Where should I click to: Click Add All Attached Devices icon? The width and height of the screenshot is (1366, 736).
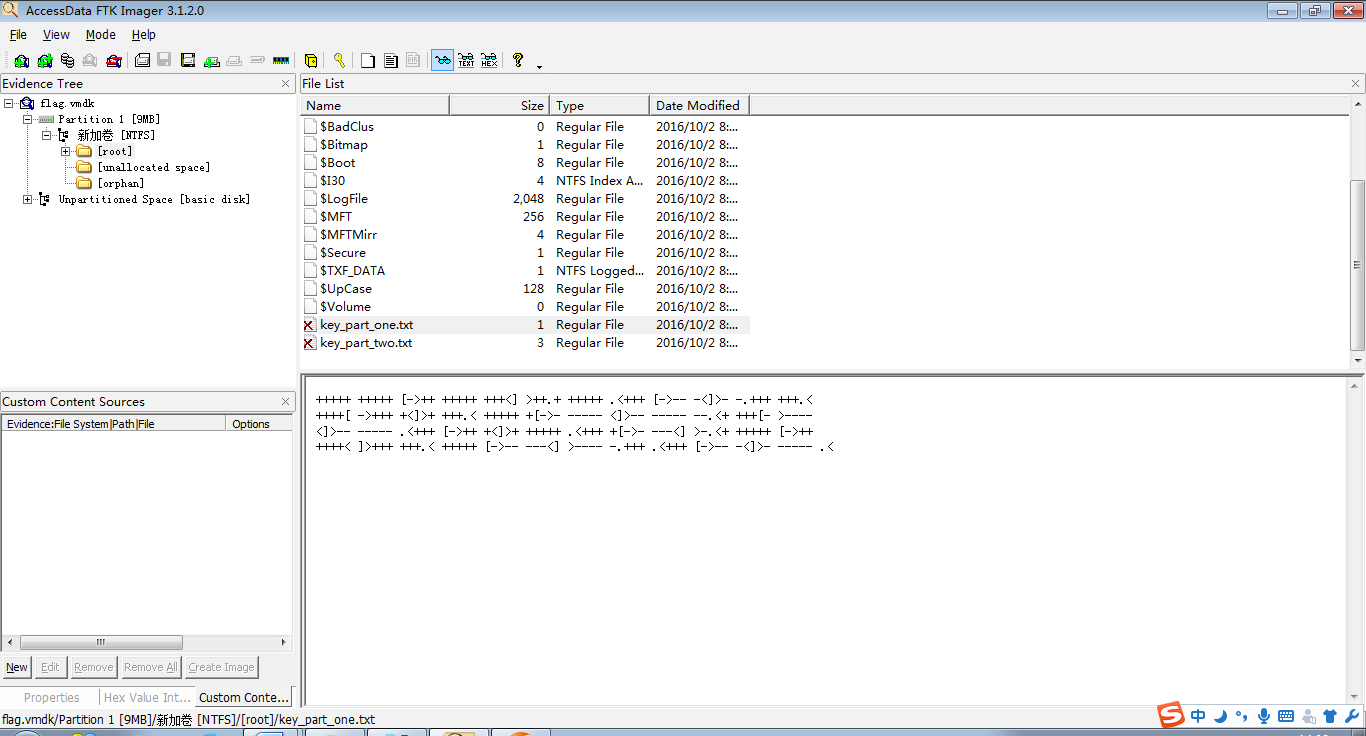(45, 60)
